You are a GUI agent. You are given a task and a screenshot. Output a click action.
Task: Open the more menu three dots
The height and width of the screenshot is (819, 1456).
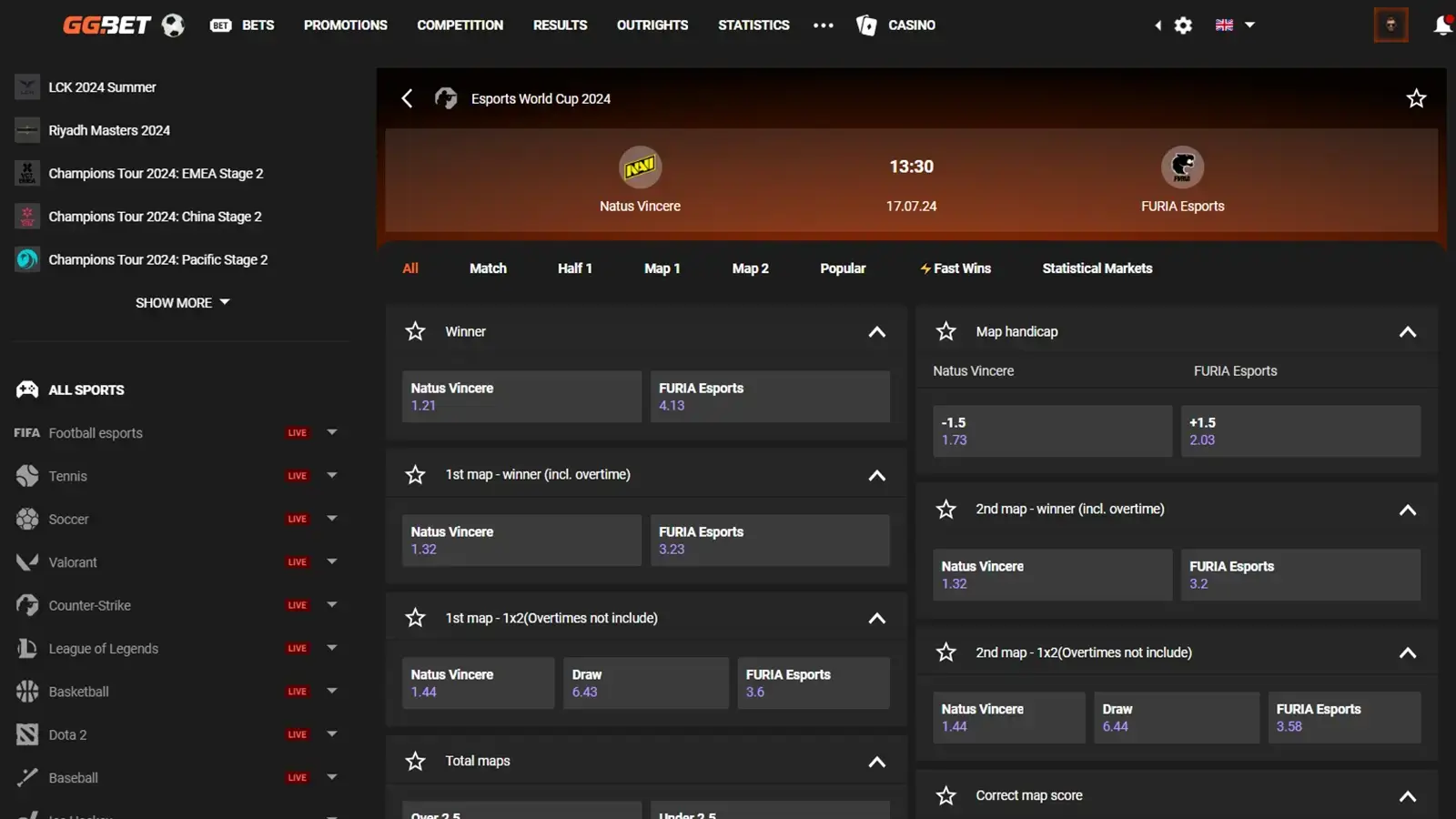[824, 25]
